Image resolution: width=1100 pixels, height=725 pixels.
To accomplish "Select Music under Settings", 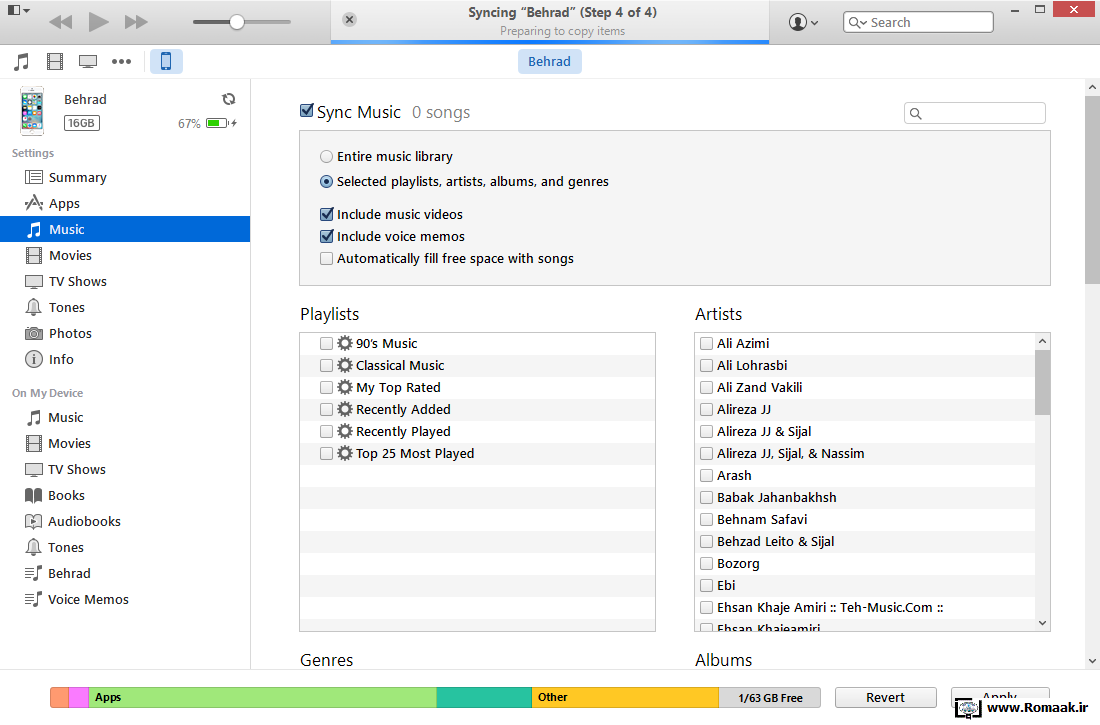I will [125, 230].
